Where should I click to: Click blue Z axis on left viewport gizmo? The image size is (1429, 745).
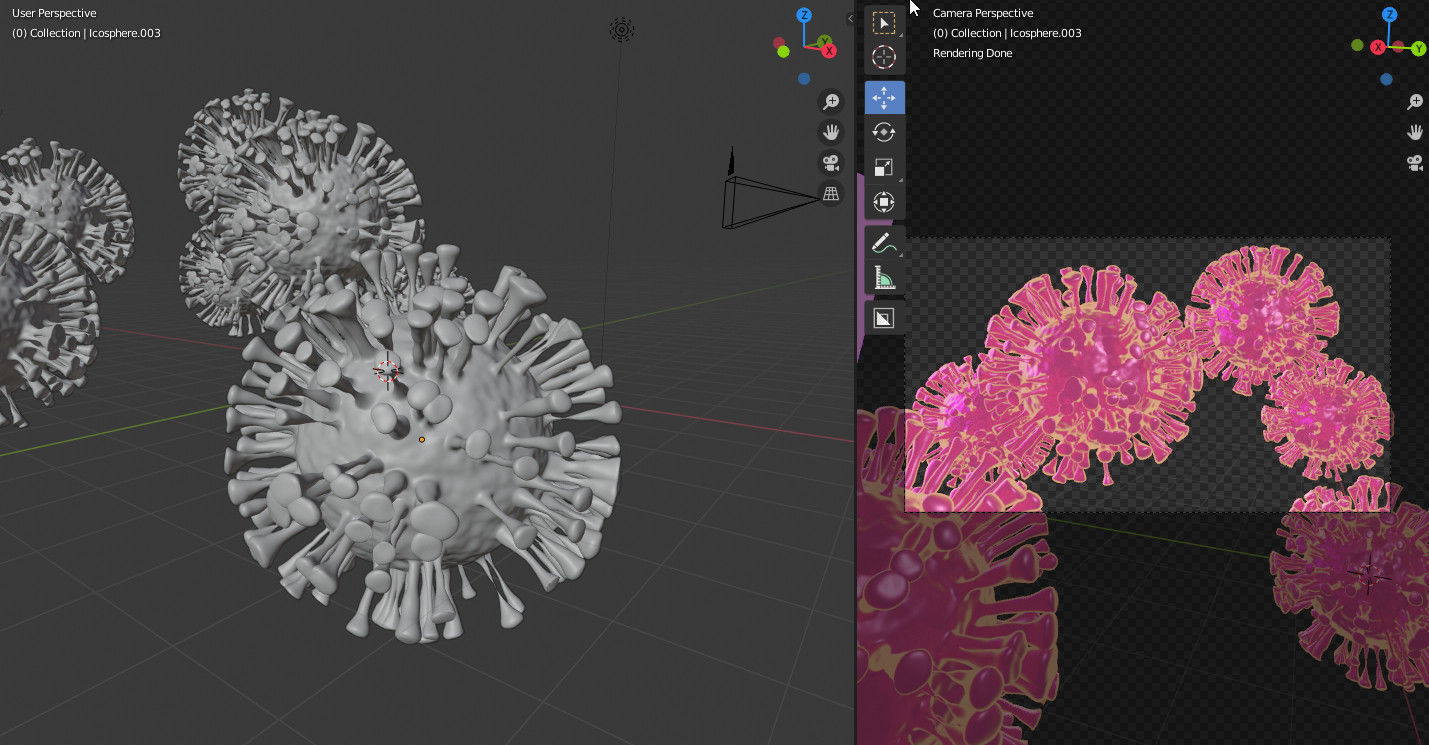click(804, 15)
